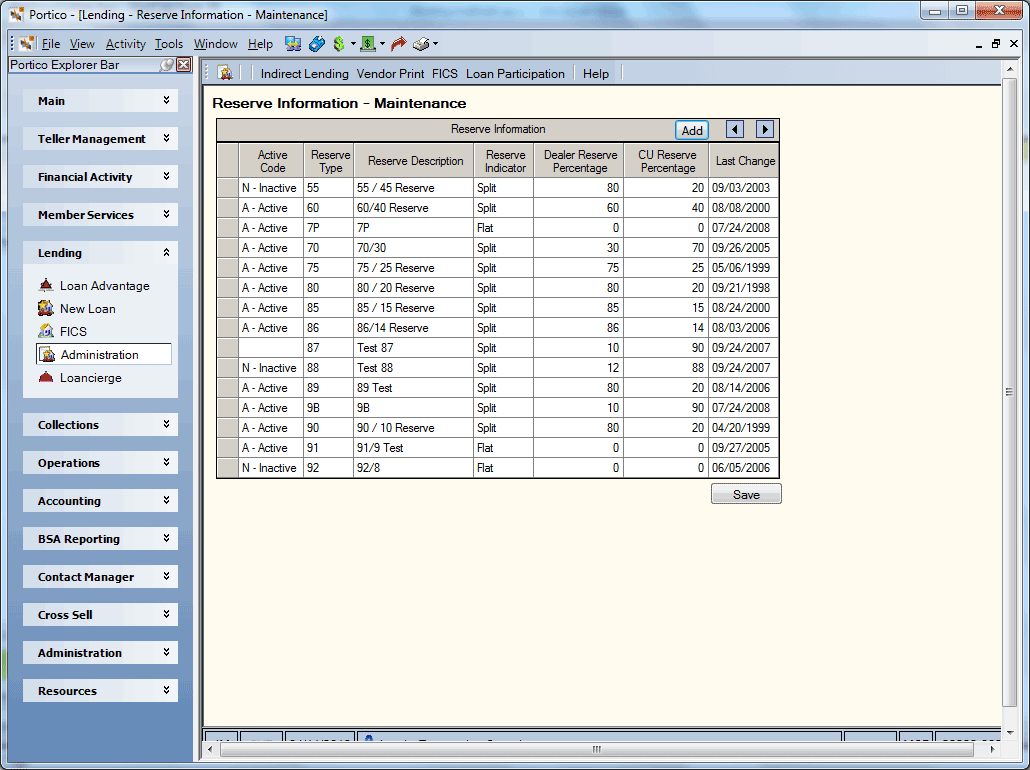1030x770 pixels.
Task: Click the green dollar sign toolbar icon
Action: [339, 44]
